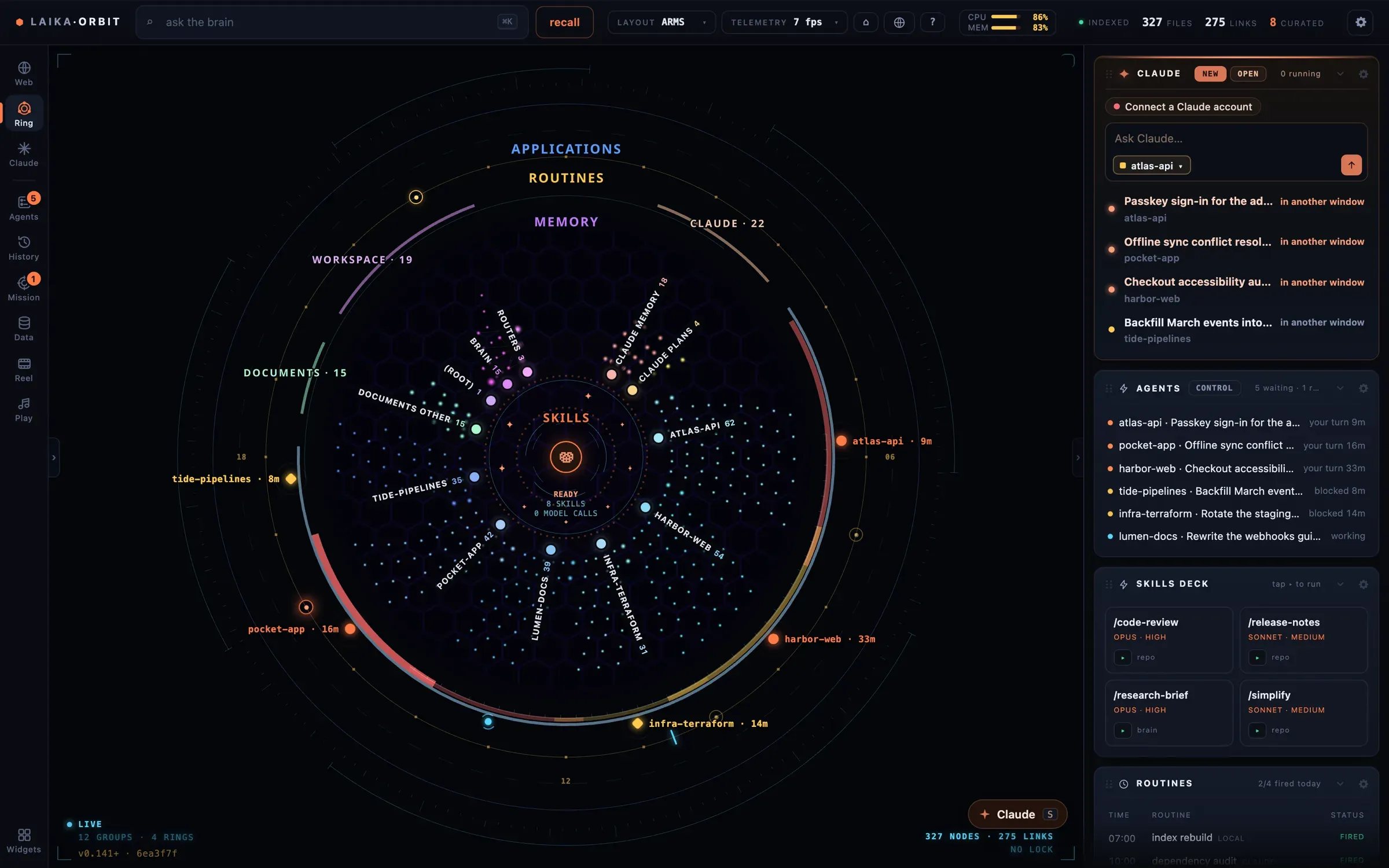The height and width of the screenshot is (868, 1389).
Task: Collapse the Skills Deck panel chevron
Action: click(x=1340, y=584)
